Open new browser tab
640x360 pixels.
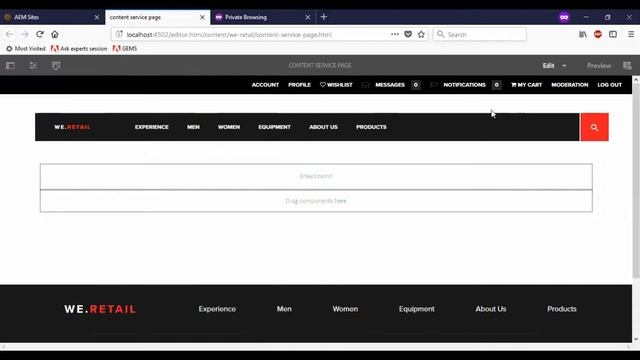point(324,17)
